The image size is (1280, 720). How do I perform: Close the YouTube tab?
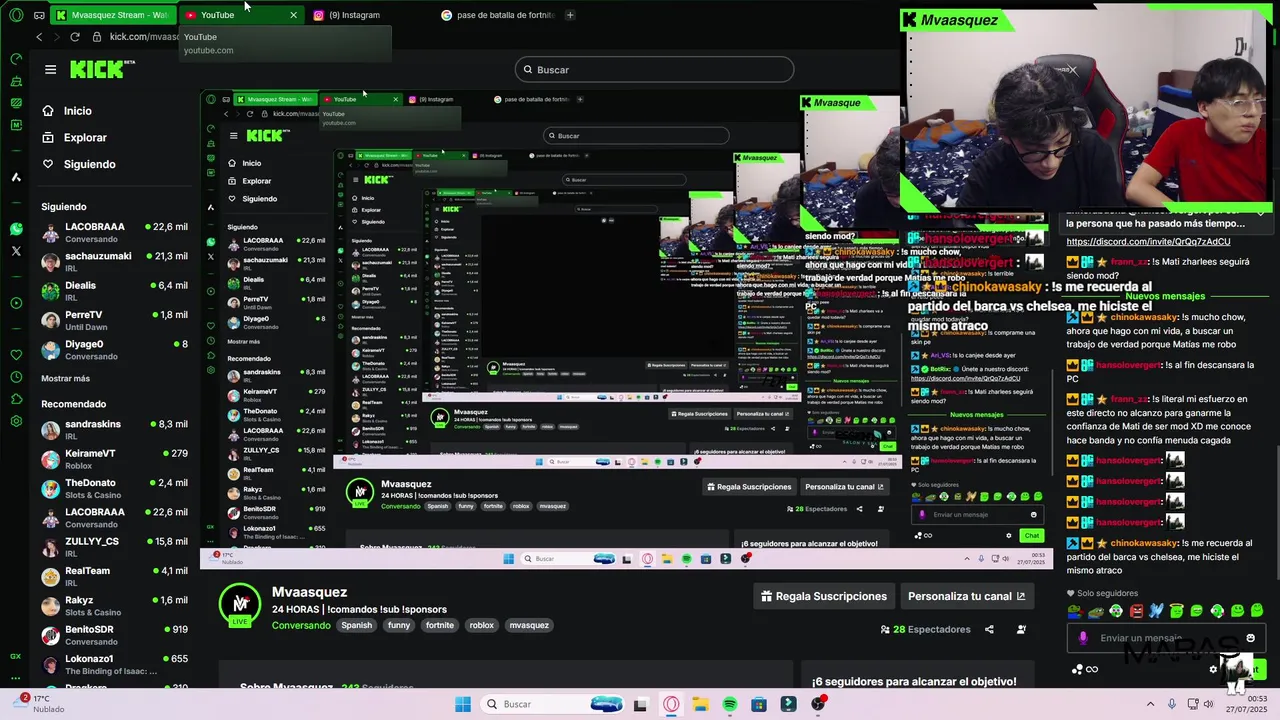293,15
